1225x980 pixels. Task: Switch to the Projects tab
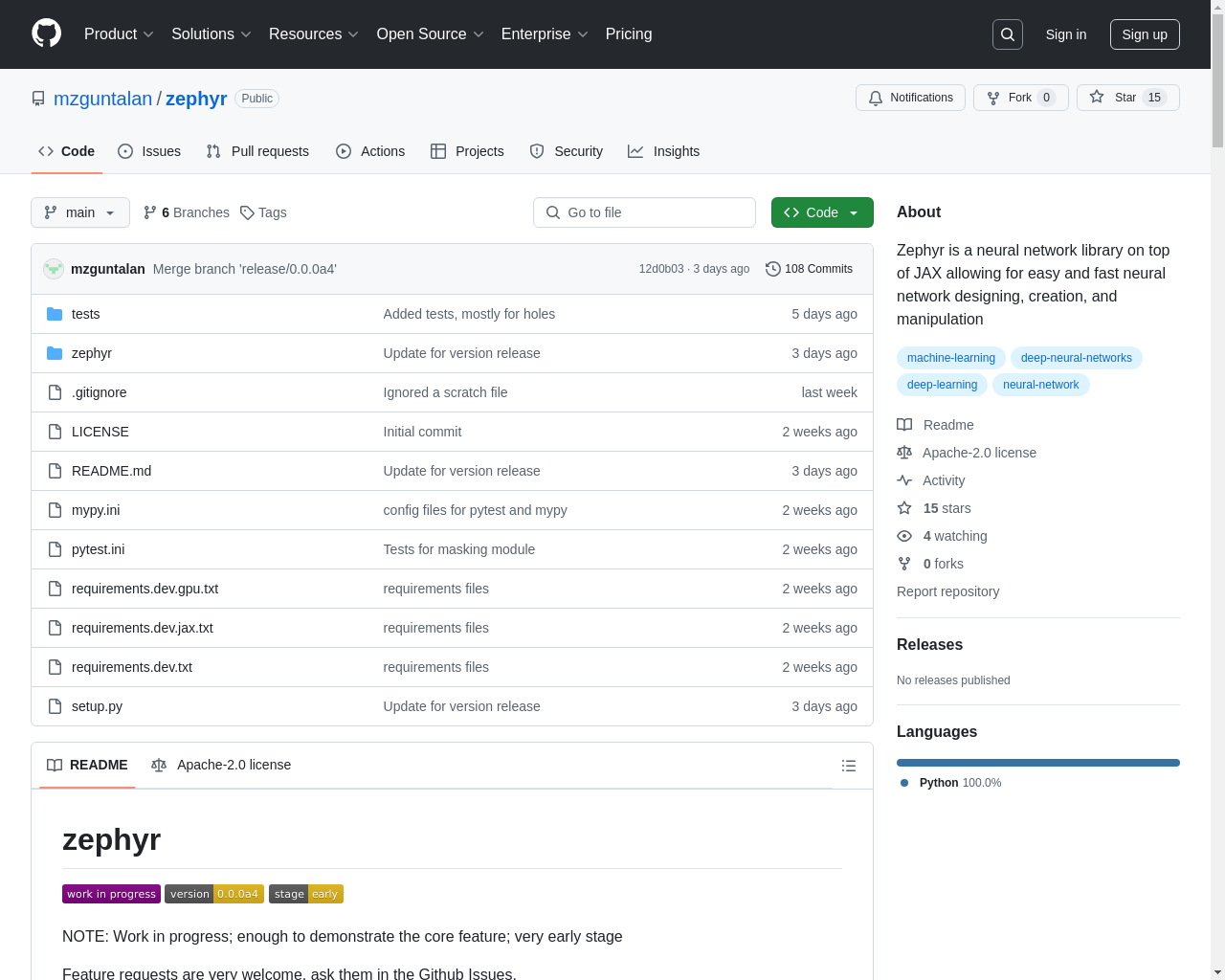pyautogui.click(x=467, y=151)
